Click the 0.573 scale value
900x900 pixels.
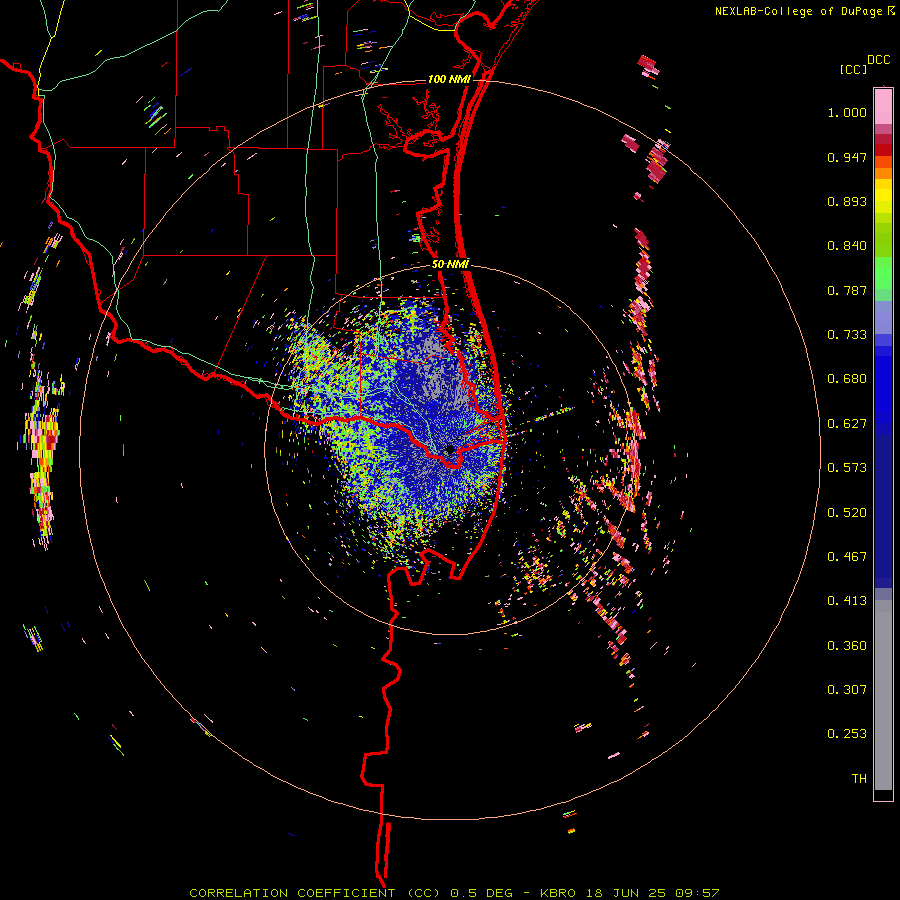(847, 468)
